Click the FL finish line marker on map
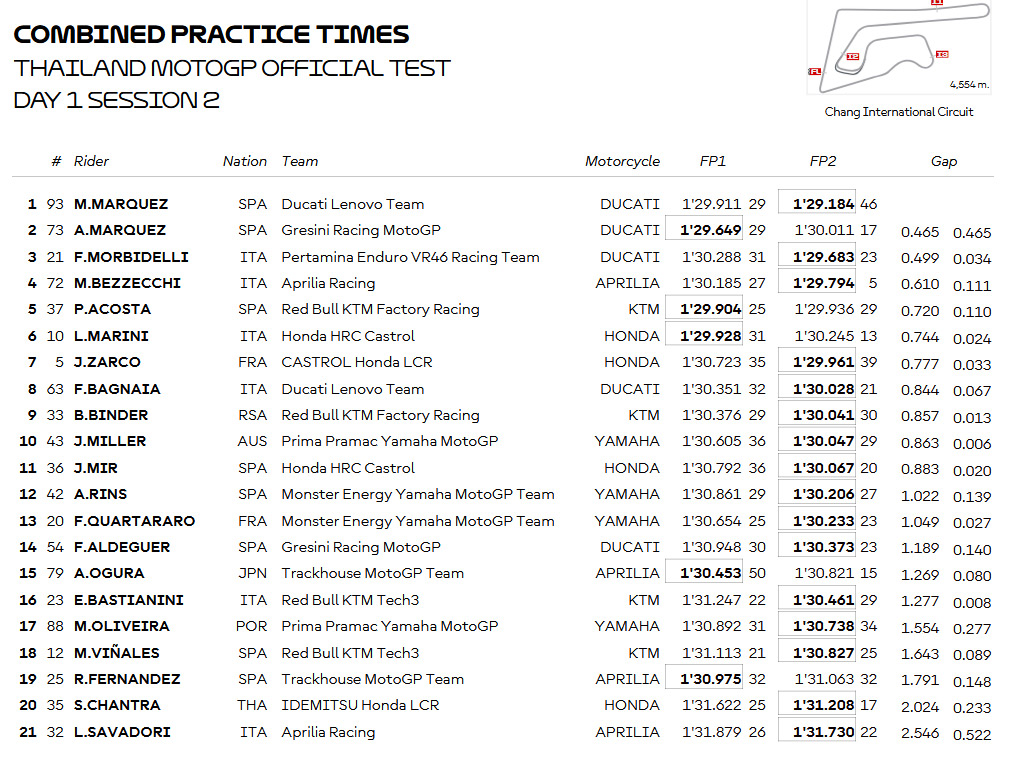The width and height of the screenshot is (1012, 757). point(815,71)
